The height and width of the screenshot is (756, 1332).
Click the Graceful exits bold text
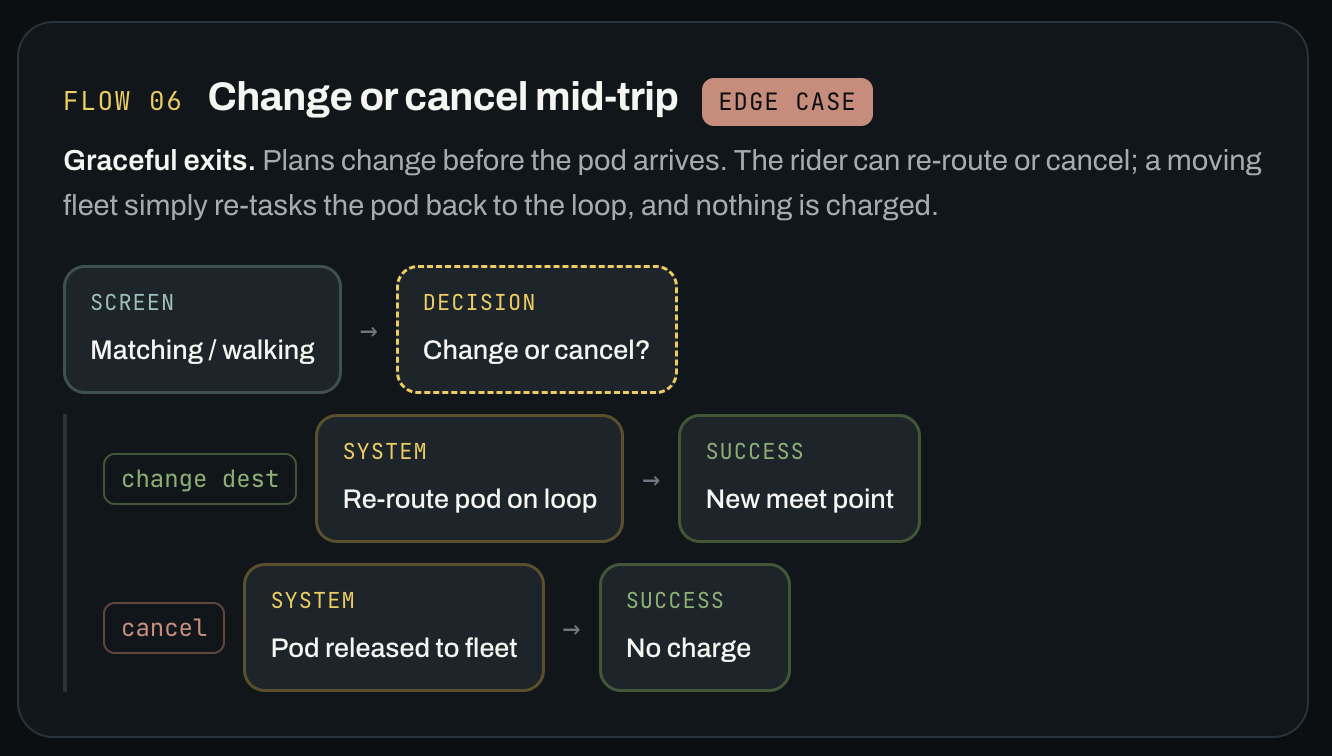pos(160,160)
